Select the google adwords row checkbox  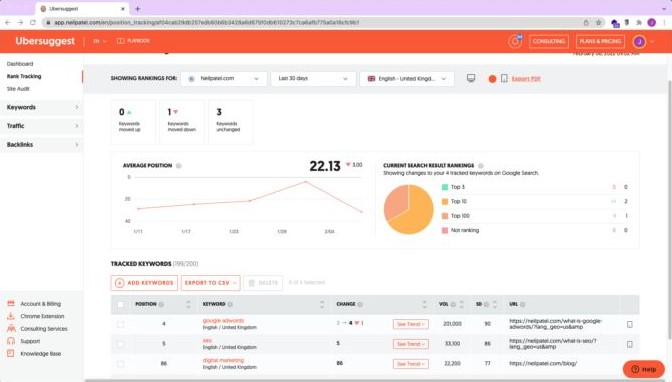tap(120, 324)
